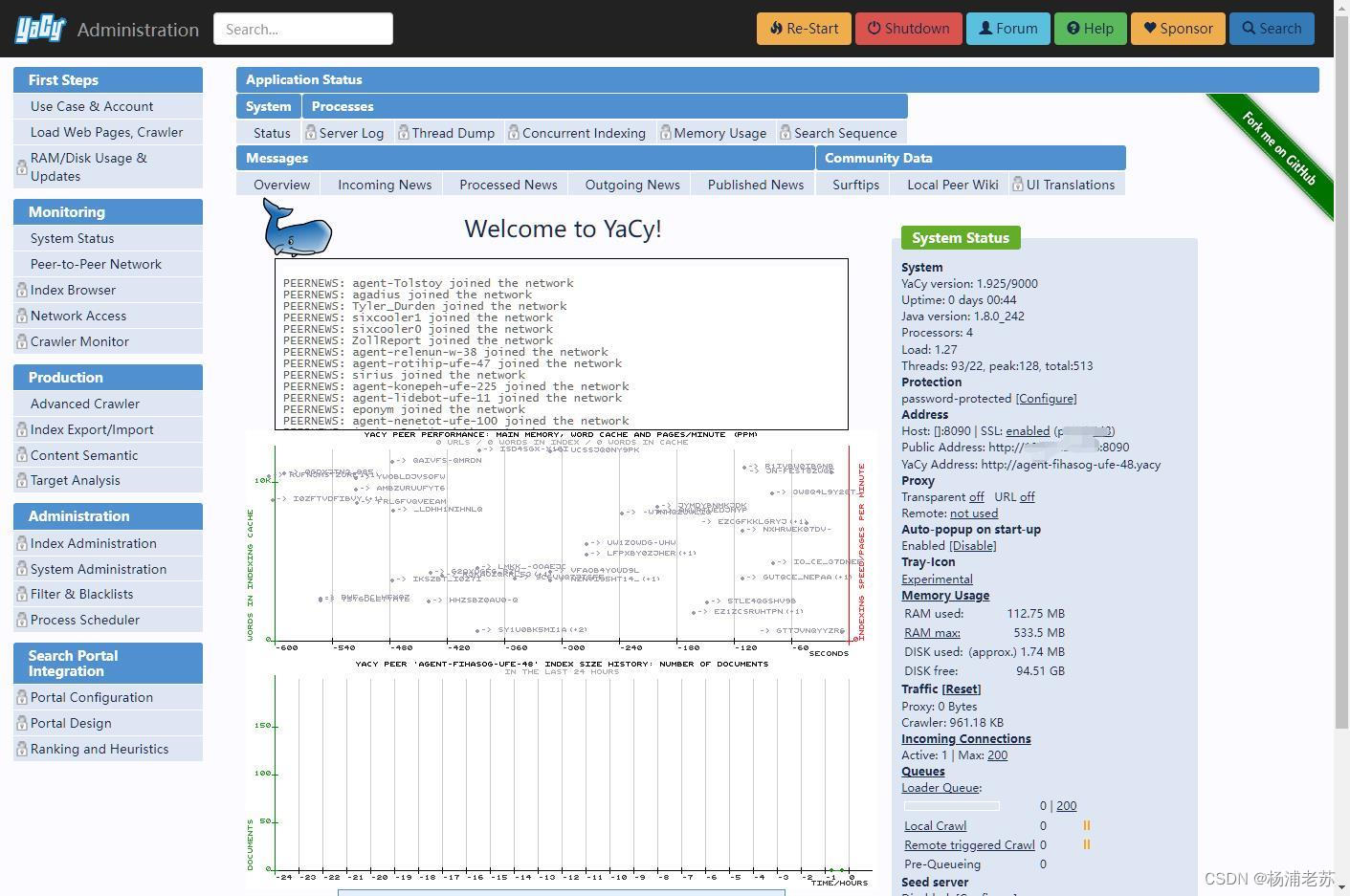Click the lock icon beside Content Semantic

[21, 455]
